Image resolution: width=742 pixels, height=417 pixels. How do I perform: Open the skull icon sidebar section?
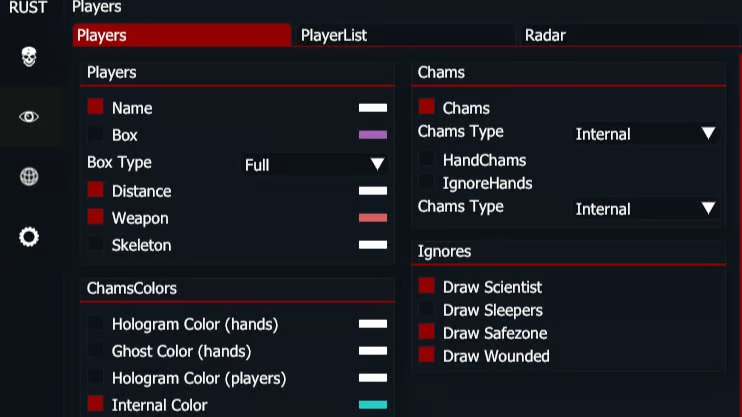pos(29,55)
